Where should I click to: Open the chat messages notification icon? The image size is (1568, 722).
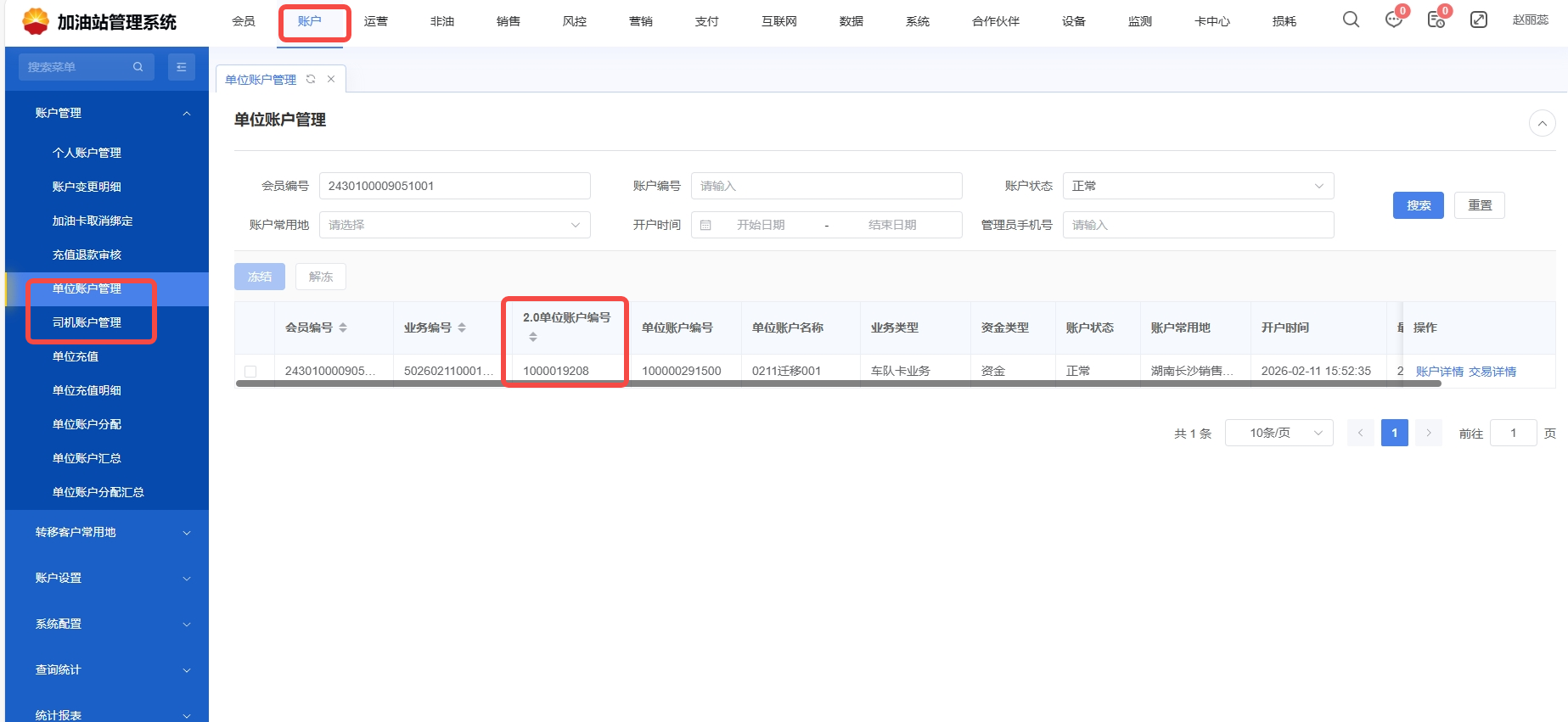[x=1393, y=20]
